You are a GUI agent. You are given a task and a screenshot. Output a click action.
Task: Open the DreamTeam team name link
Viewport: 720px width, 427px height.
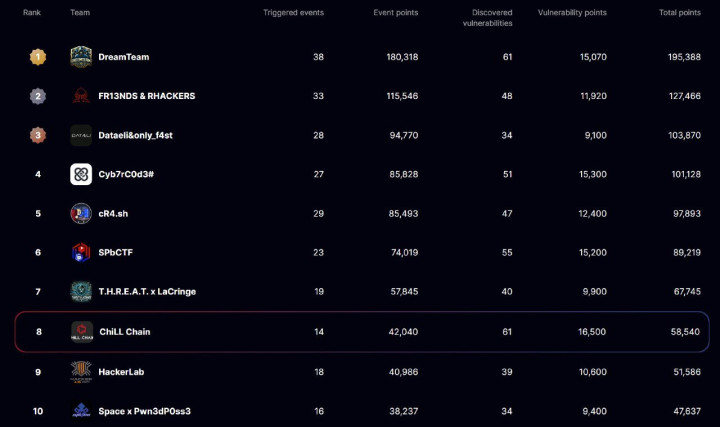coord(124,57)
